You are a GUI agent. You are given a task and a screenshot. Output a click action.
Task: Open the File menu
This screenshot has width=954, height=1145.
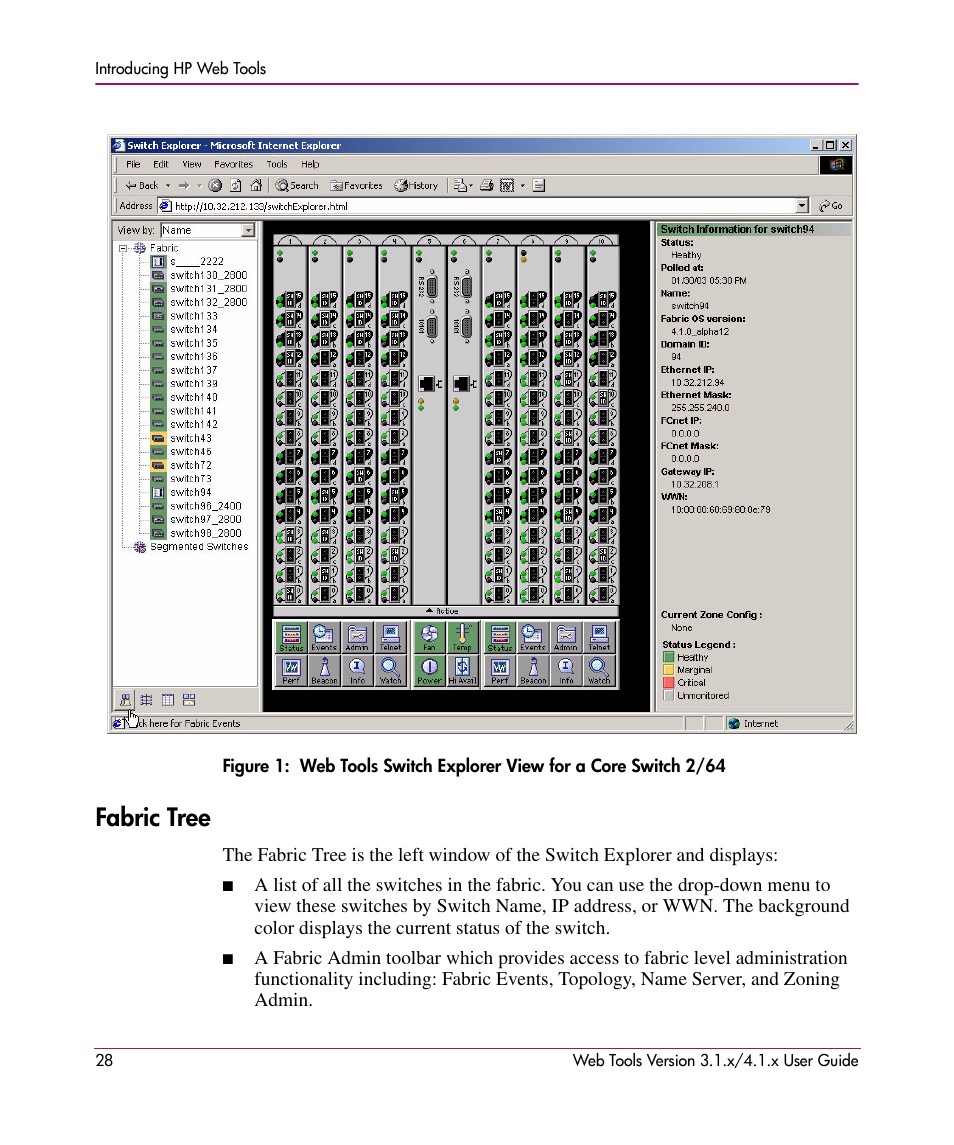pos(133,164)
